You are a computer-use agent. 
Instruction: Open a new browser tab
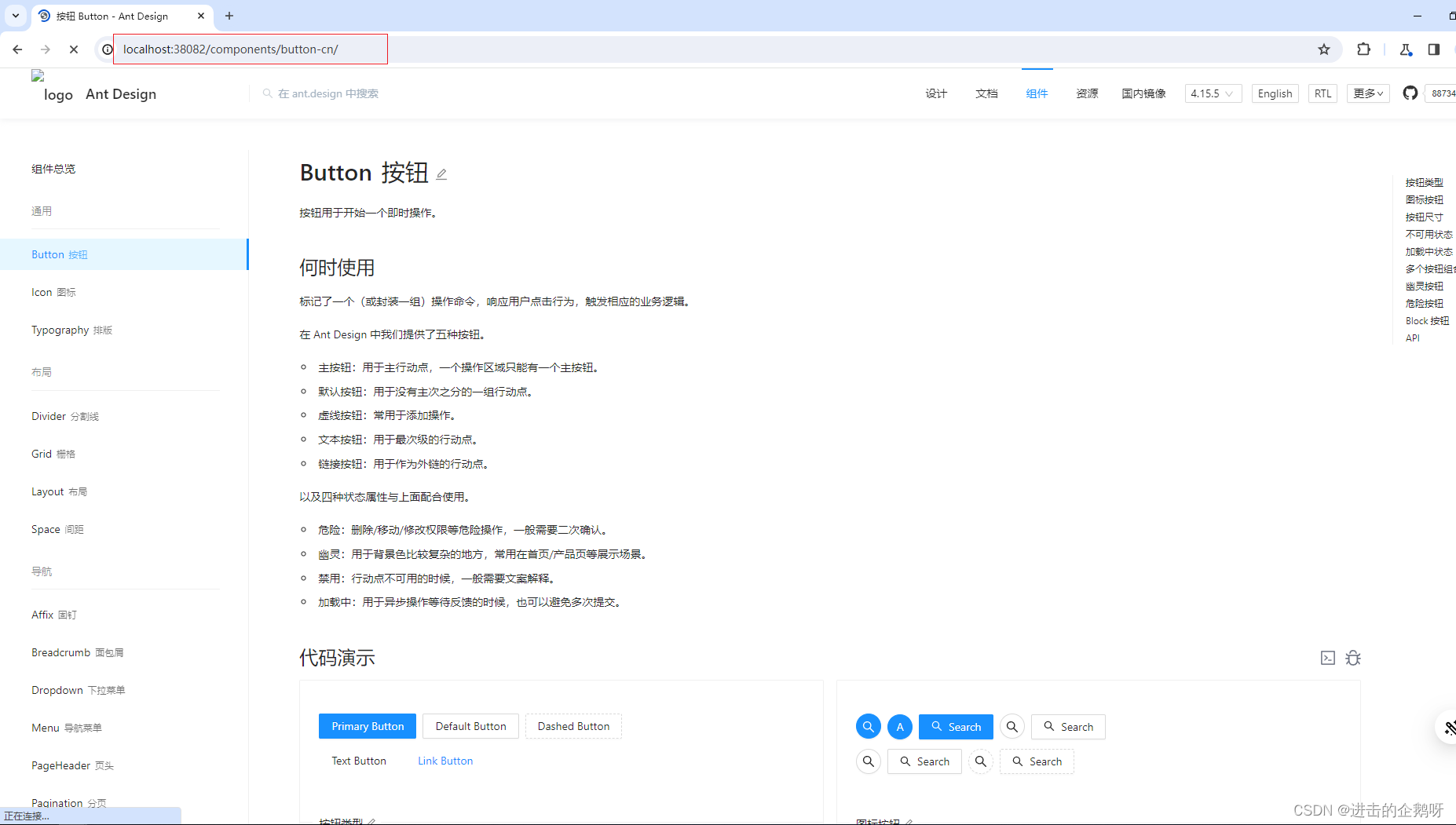229,16
